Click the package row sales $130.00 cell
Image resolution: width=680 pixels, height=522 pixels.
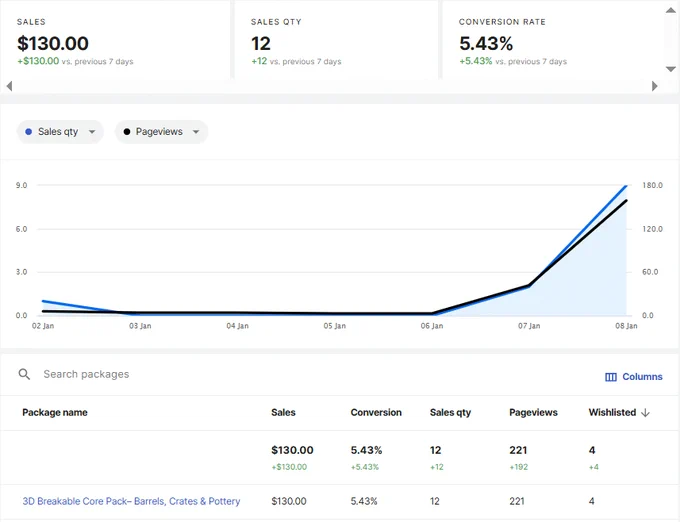(x=289, y=502)
